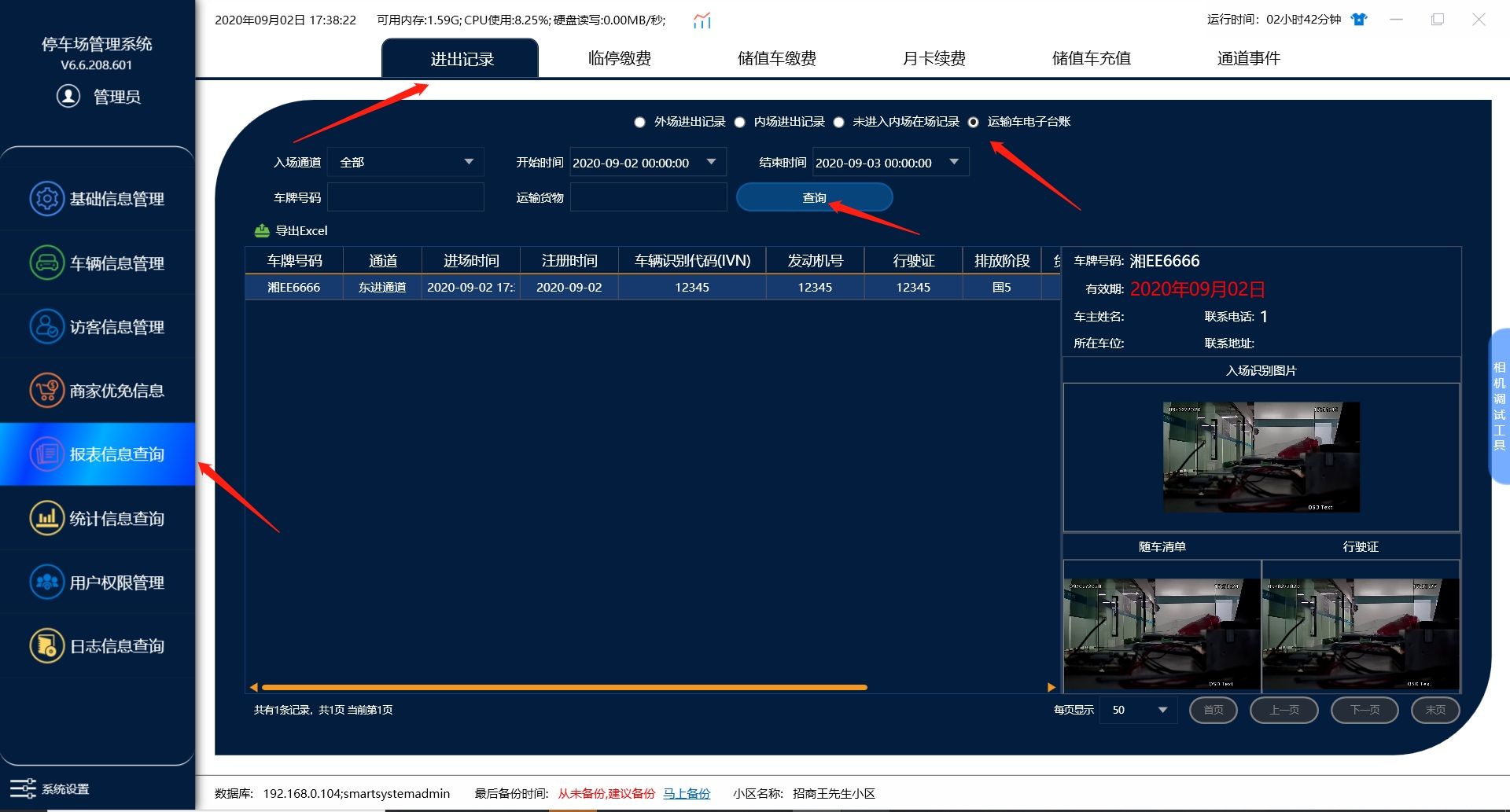Image resolution: width=1510 pixels, height=812 pixels.
Task: Open the 通道事件 tab
Action: (x=1249, y=58)
